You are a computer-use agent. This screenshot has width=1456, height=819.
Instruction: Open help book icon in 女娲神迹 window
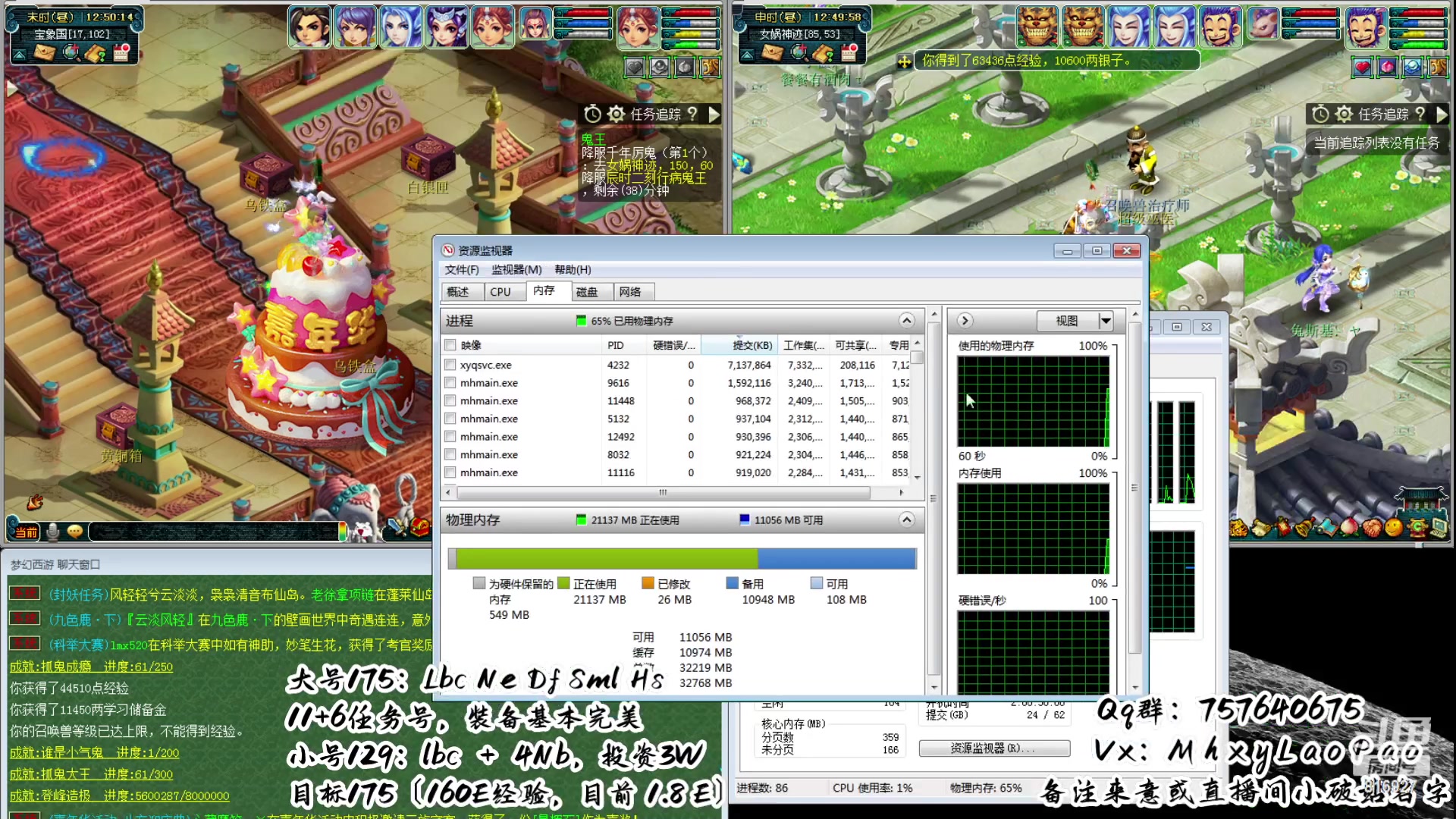tap(824, 52)
